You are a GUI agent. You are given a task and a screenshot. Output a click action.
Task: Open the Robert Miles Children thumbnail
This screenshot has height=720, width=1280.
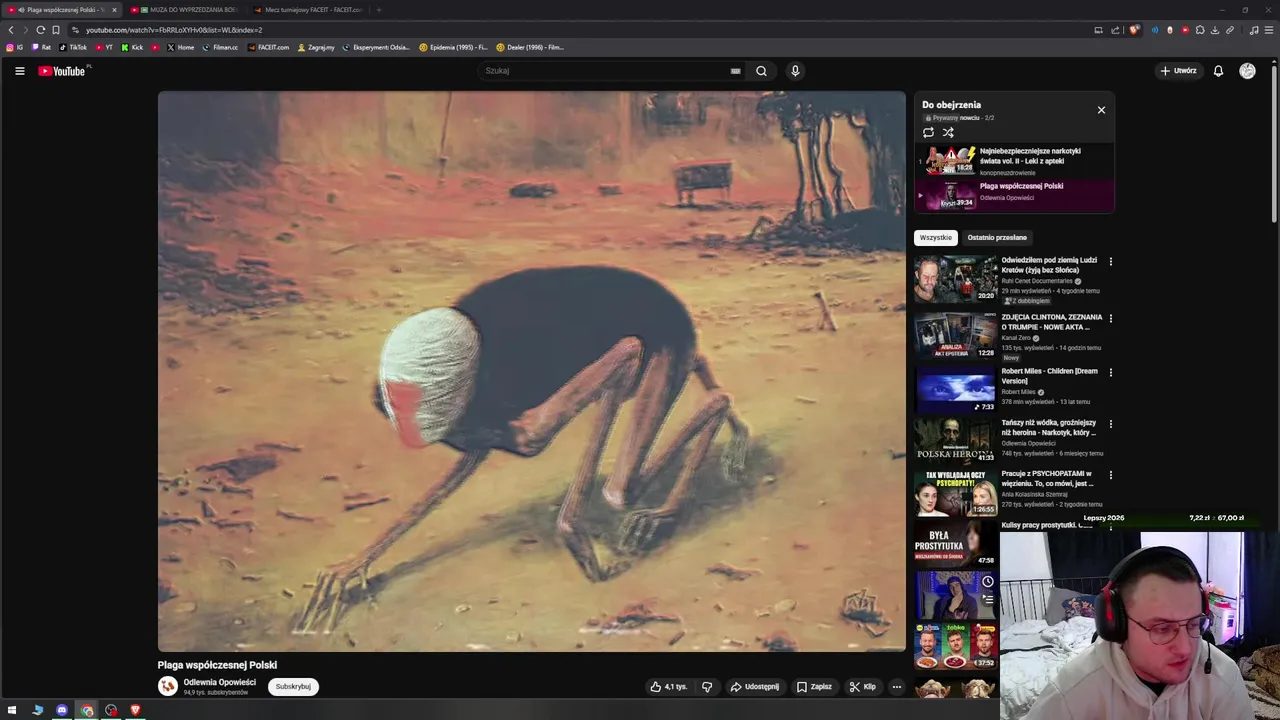pos(956,390)
